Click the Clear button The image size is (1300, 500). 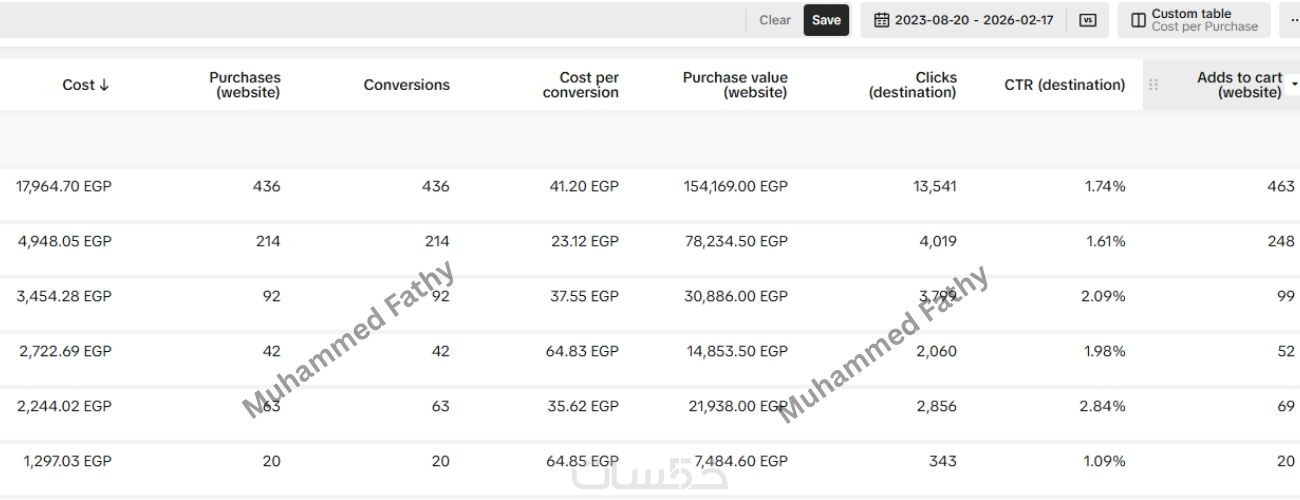[x=774, y=20]
